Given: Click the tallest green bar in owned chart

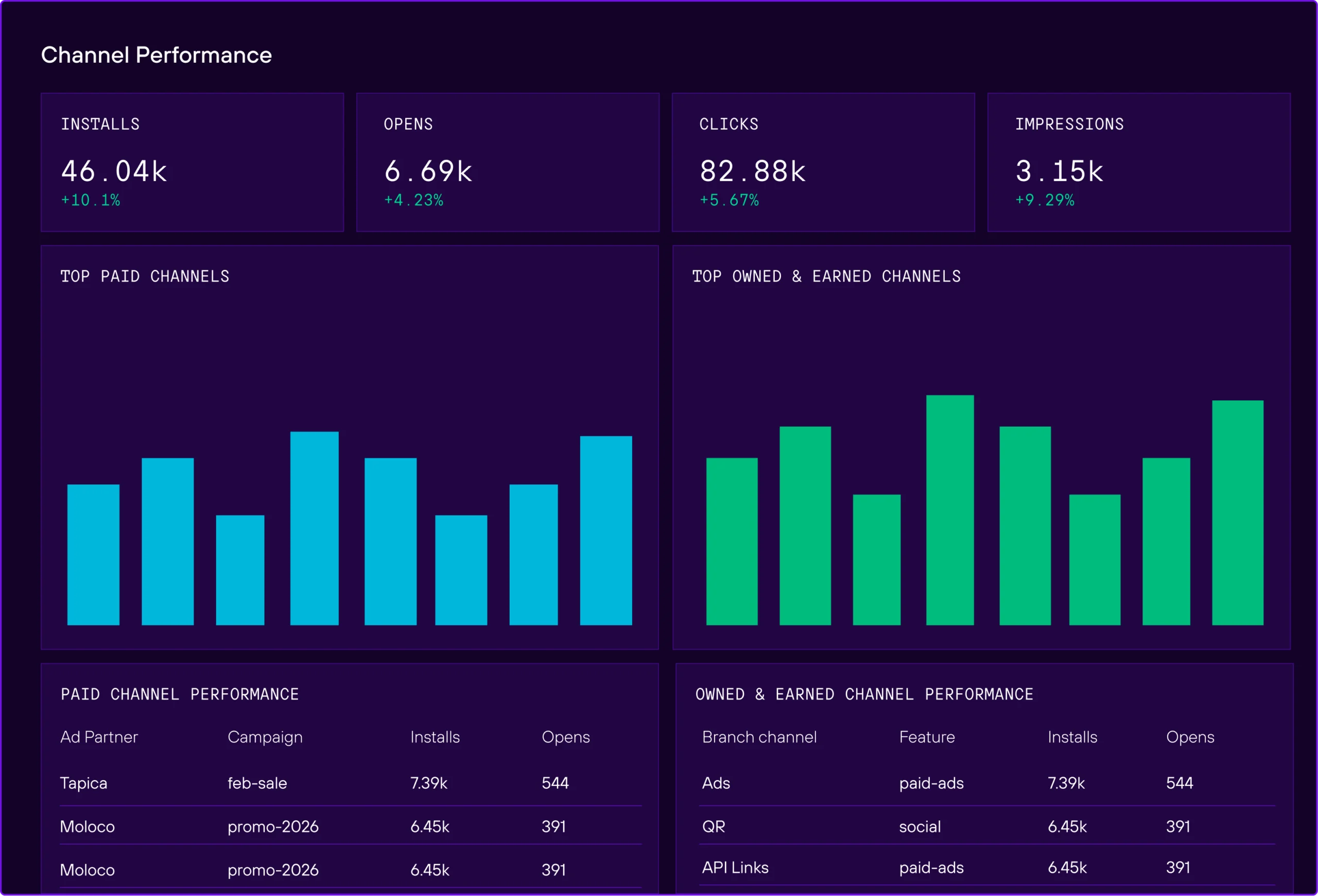Looking at the screenshot, I should 950,510.
